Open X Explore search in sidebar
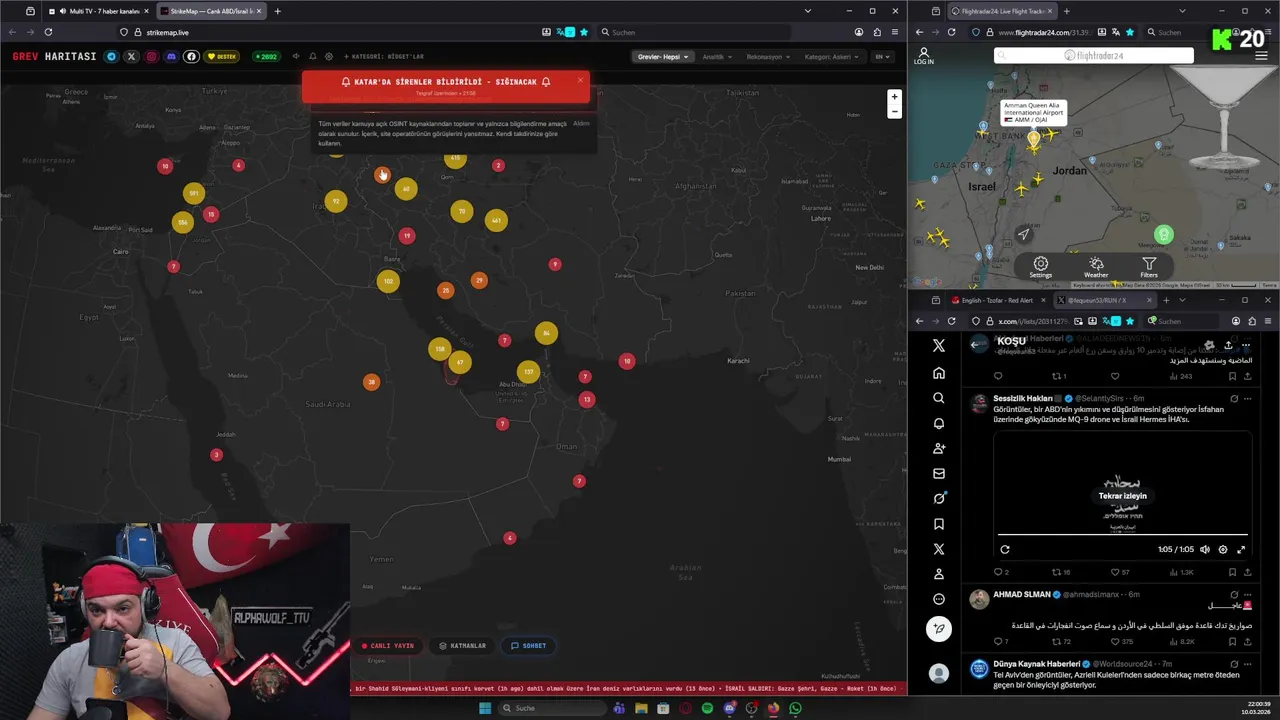The image size is (1280, 720). [938, 398]
